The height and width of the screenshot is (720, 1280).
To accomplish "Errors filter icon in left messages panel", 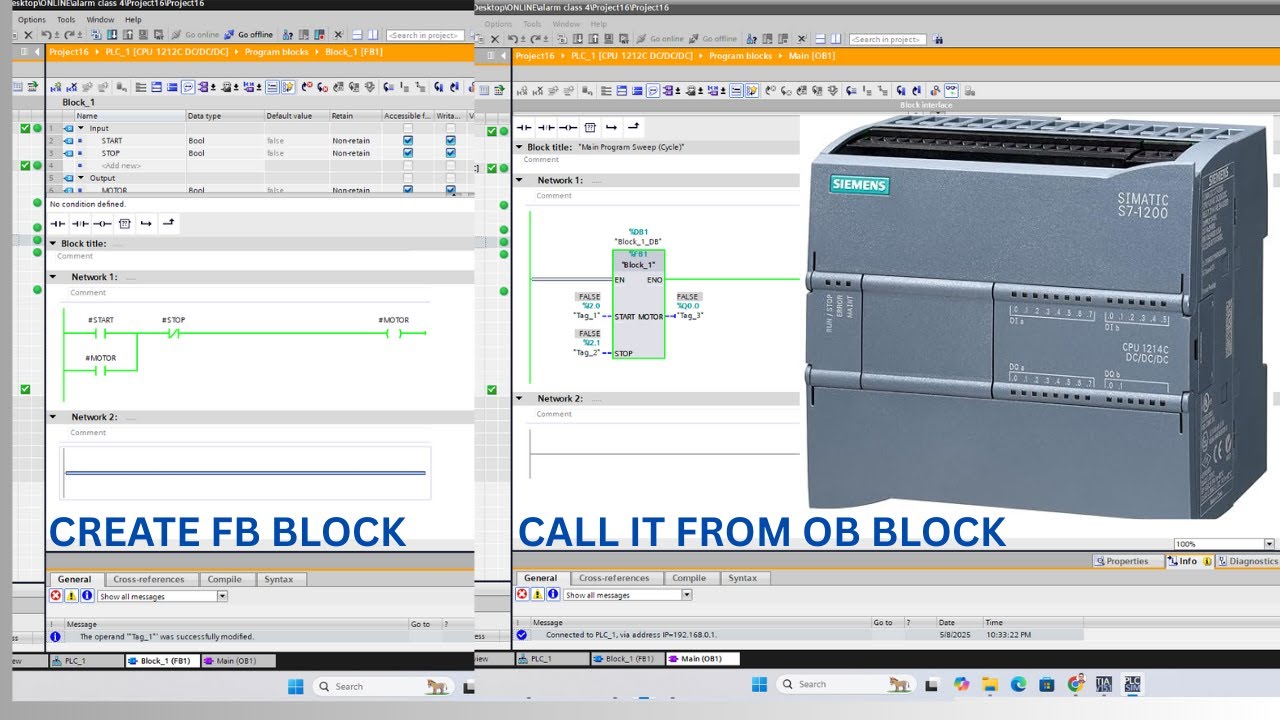I will [x=56, y=595].
